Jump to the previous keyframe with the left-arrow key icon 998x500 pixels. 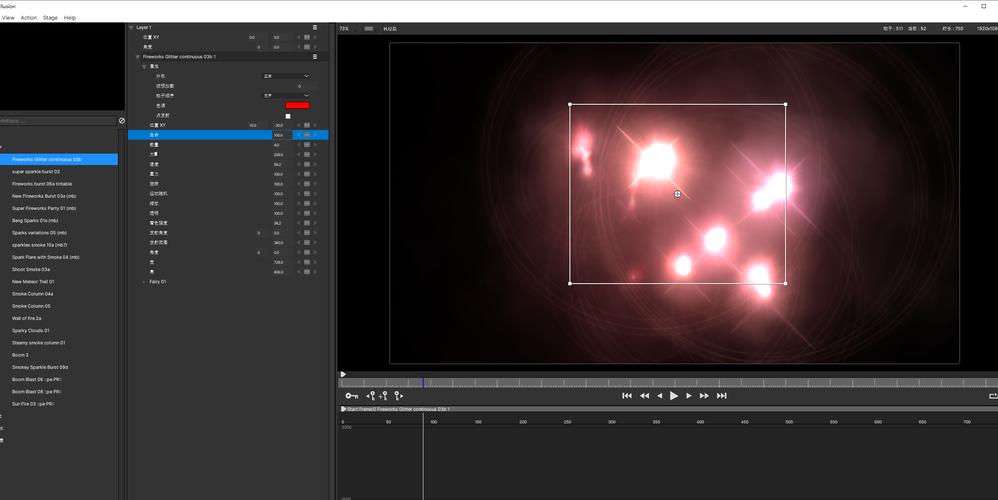(x=370, y=396)
